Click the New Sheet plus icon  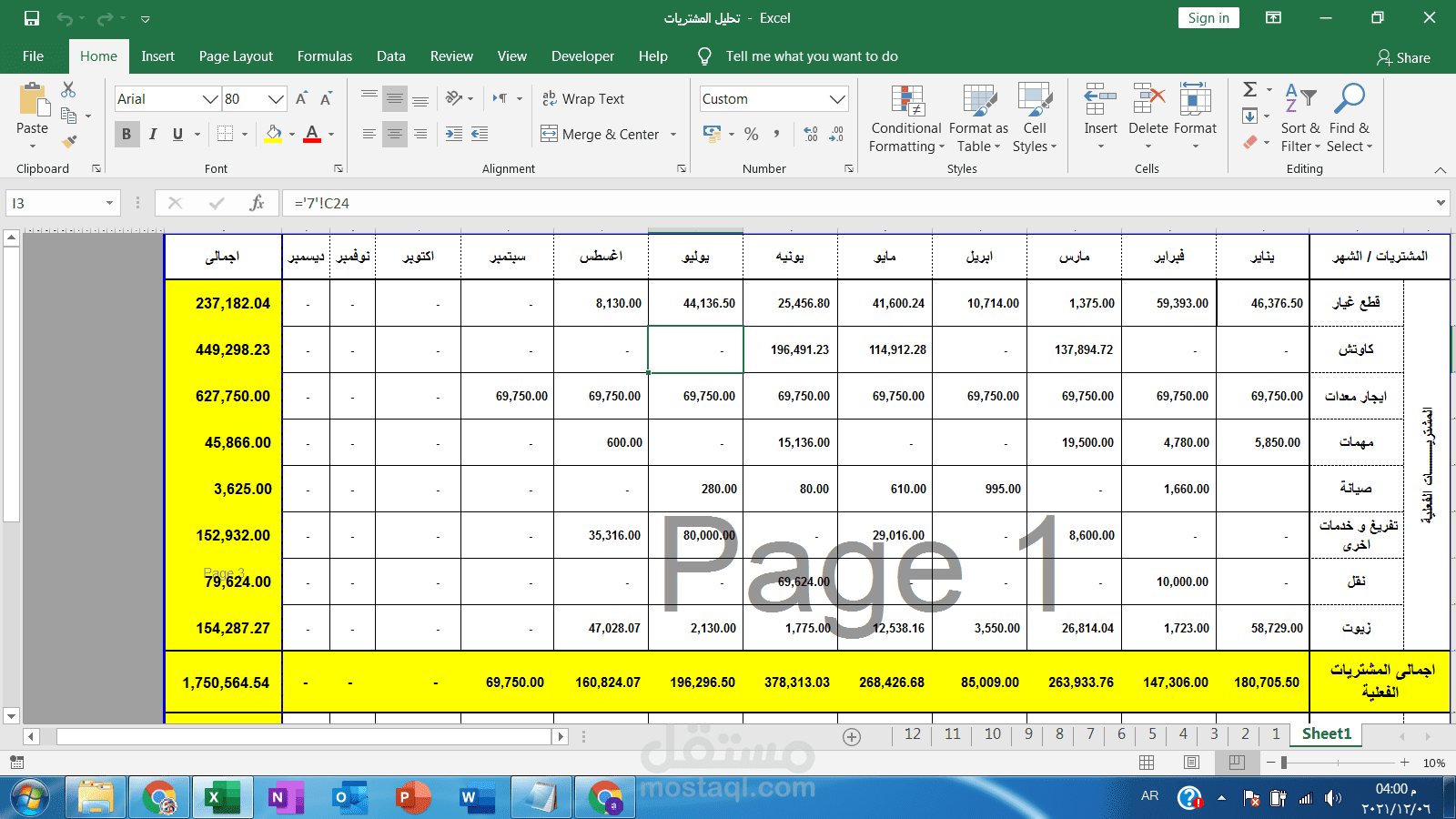[x=852, y=737]
